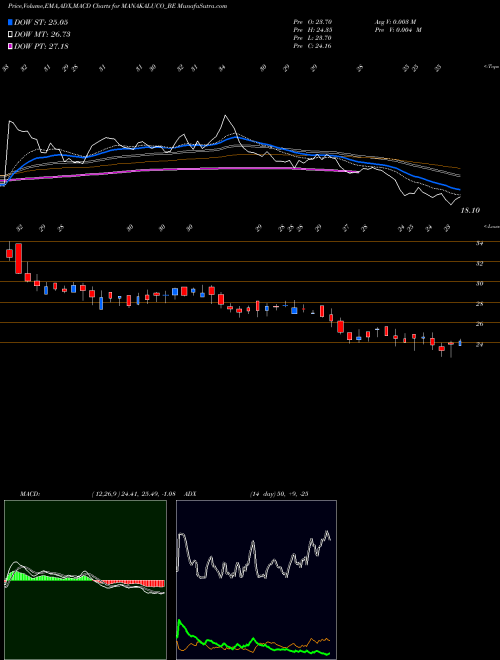Click the MANAKALUCO_BE chart title text
This screenshot has width=500, height=660.
pyautogui.click(x=117, y=6)
